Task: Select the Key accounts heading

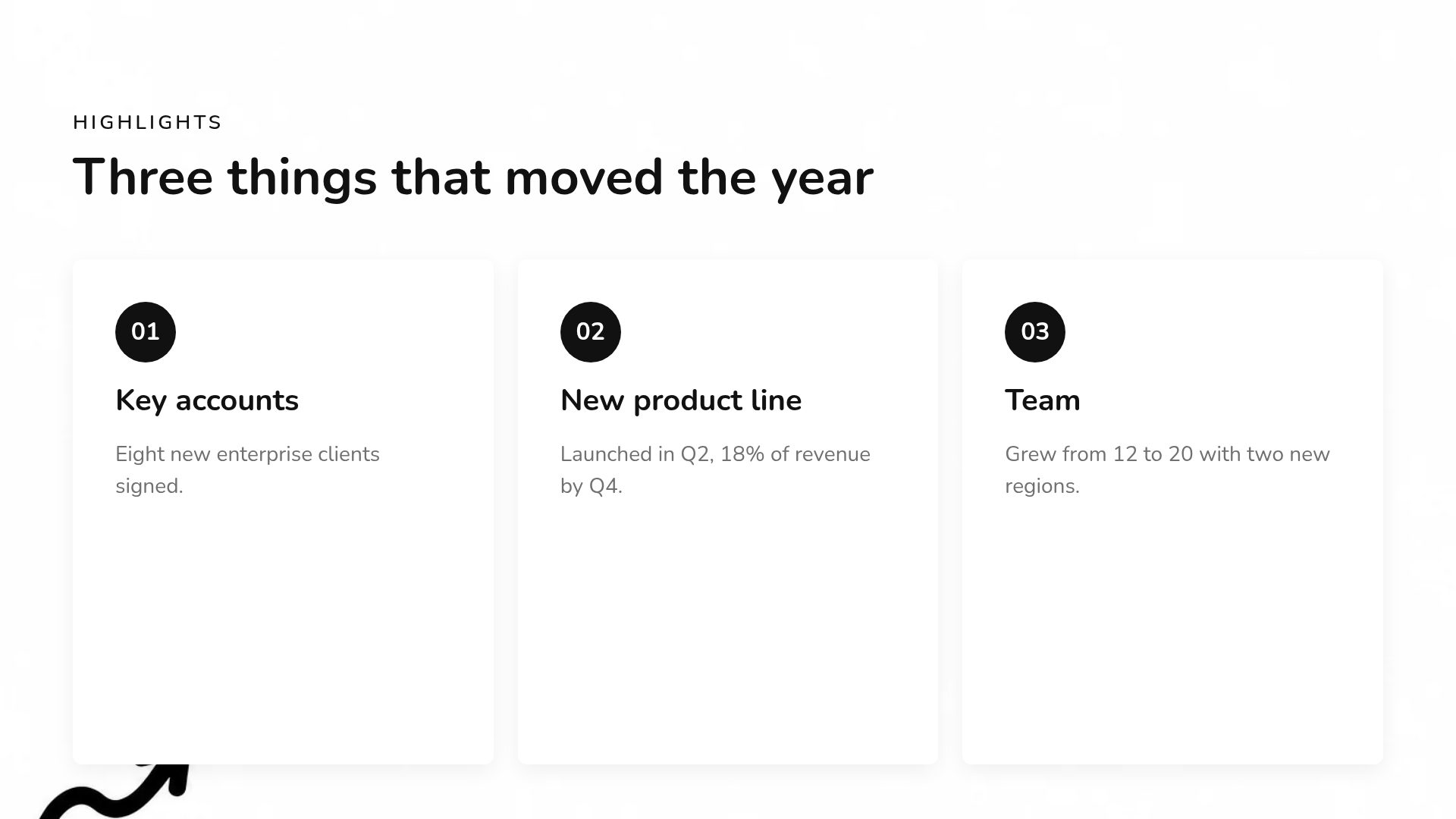Action: (207, 400)
